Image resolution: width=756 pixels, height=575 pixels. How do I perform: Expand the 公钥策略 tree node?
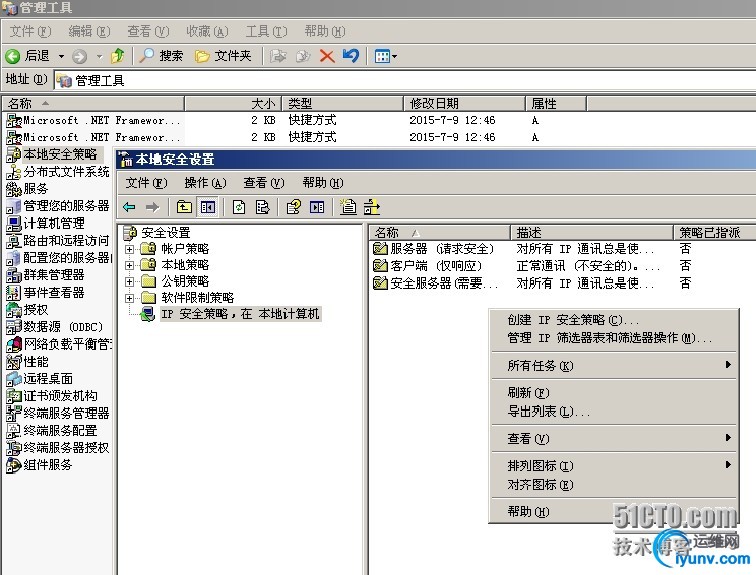[x=129, y=281]
